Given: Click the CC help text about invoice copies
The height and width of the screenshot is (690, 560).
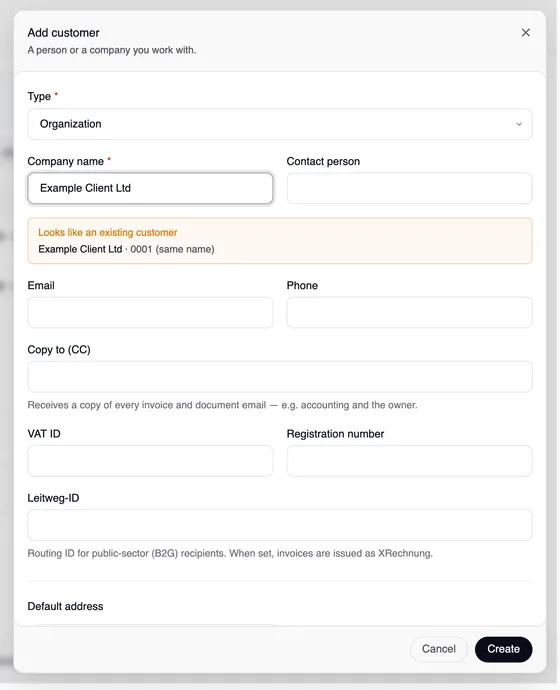Looking at the screenshot, I should [x=222, y=405].
